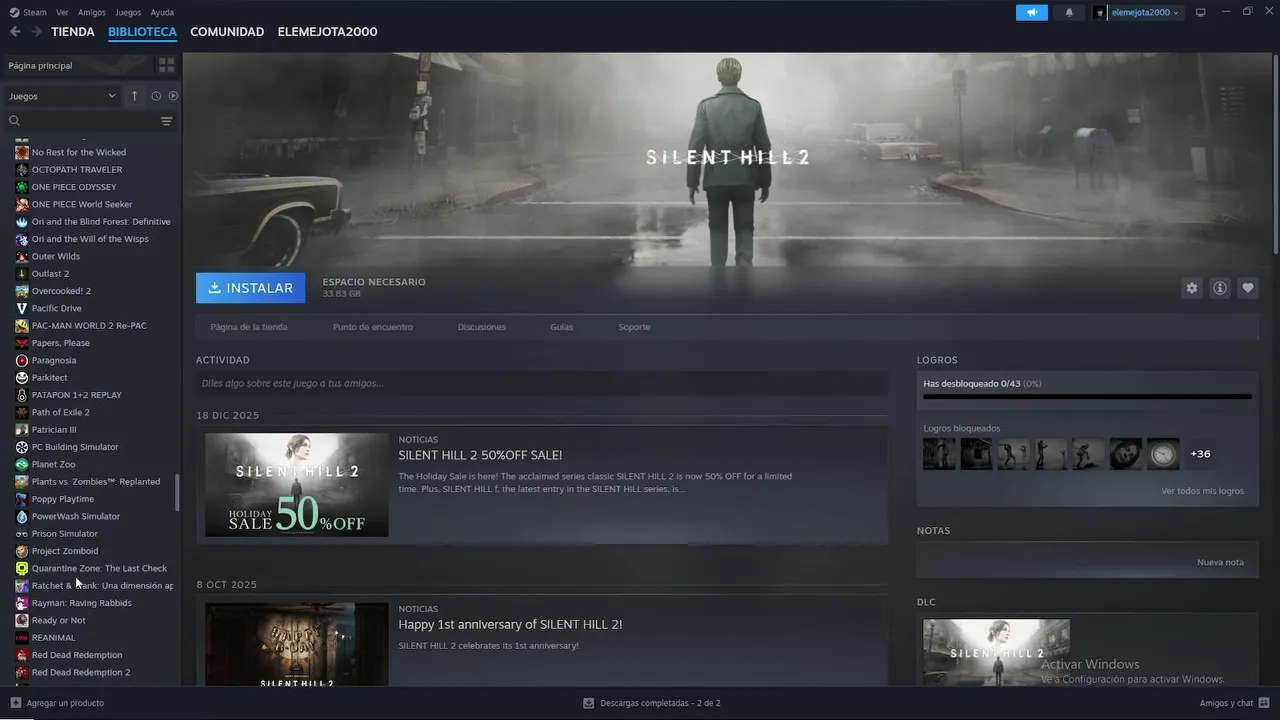Open the Ver menu

pyautogui.click(x=62, y=12)
